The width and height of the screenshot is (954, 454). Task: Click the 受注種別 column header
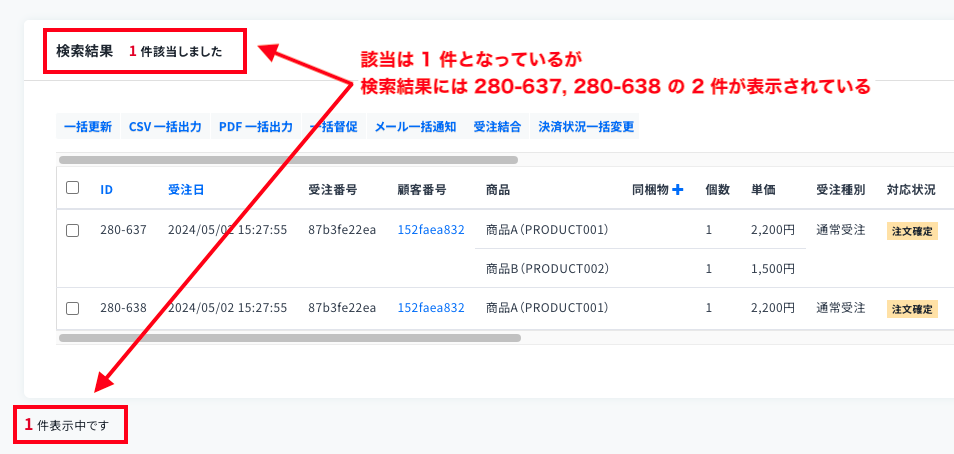pyautogui.click(x=840, y=190)
